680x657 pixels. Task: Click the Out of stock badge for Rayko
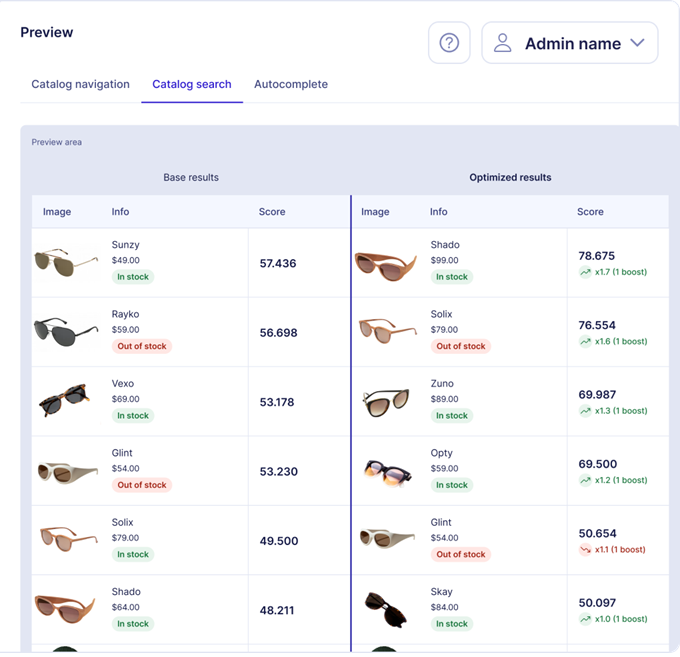click(142, 346)
